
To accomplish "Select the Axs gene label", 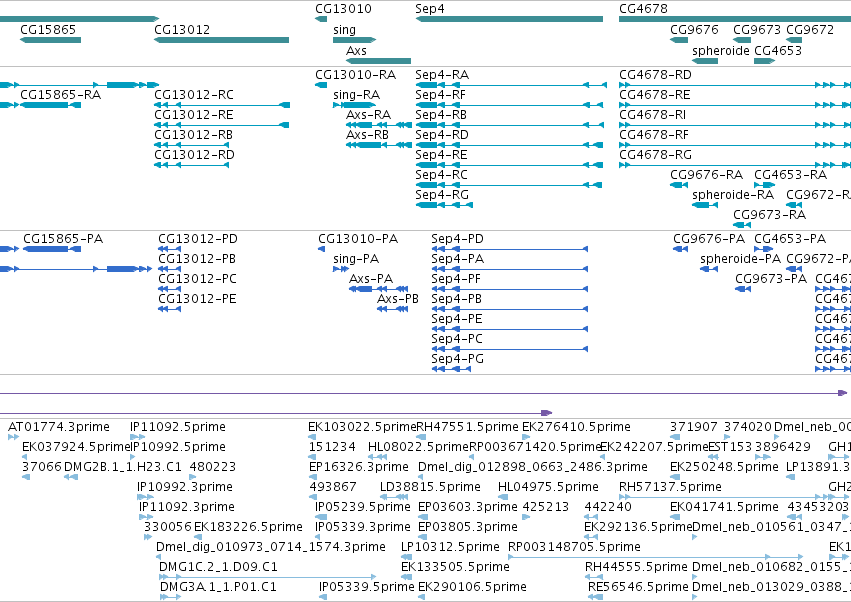I will tap(356, 50).
